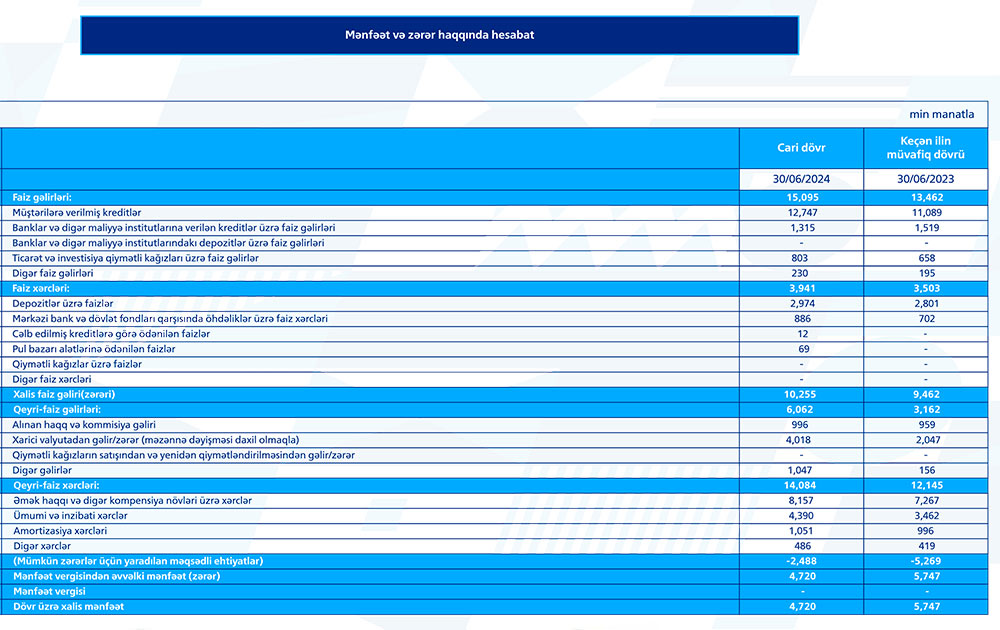Click the 'Amortizasiya xərcləri' row label

pos(60,530)
